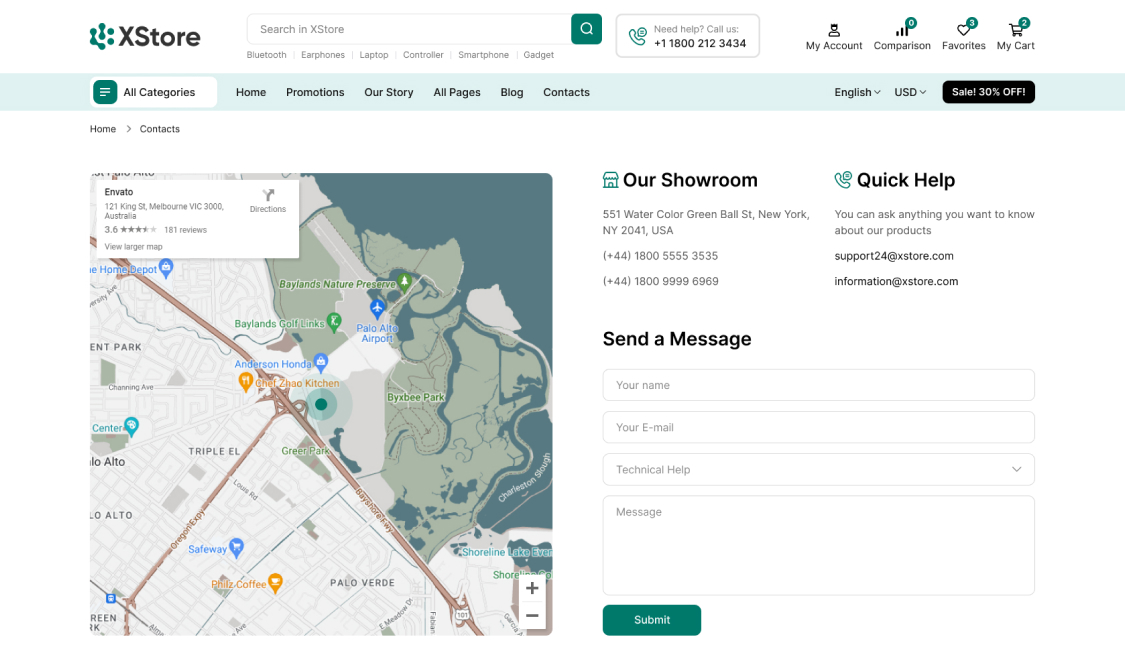The width and height of the screenshot is (1125, 662).
Task: Click breadcrumb chevron separator
Action: tap(128, 129)
